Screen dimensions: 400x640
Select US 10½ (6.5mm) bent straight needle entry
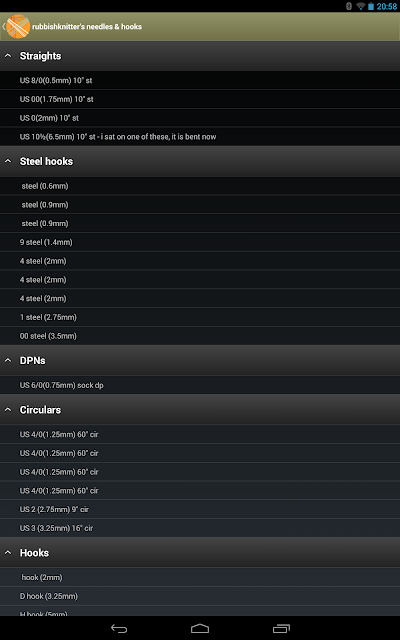click(x=200, y=137)
